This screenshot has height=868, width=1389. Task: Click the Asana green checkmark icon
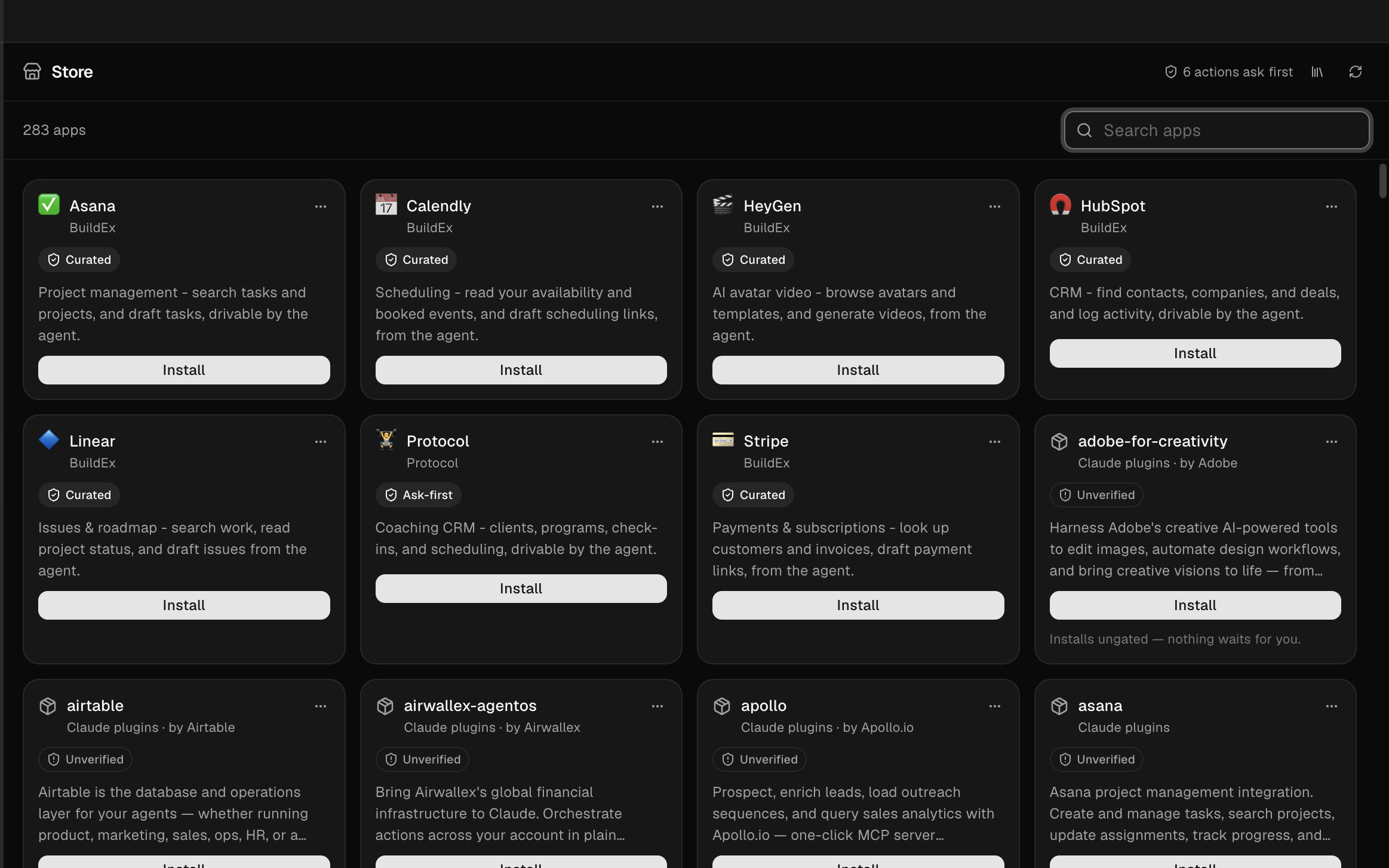click(x=49, y=204)
